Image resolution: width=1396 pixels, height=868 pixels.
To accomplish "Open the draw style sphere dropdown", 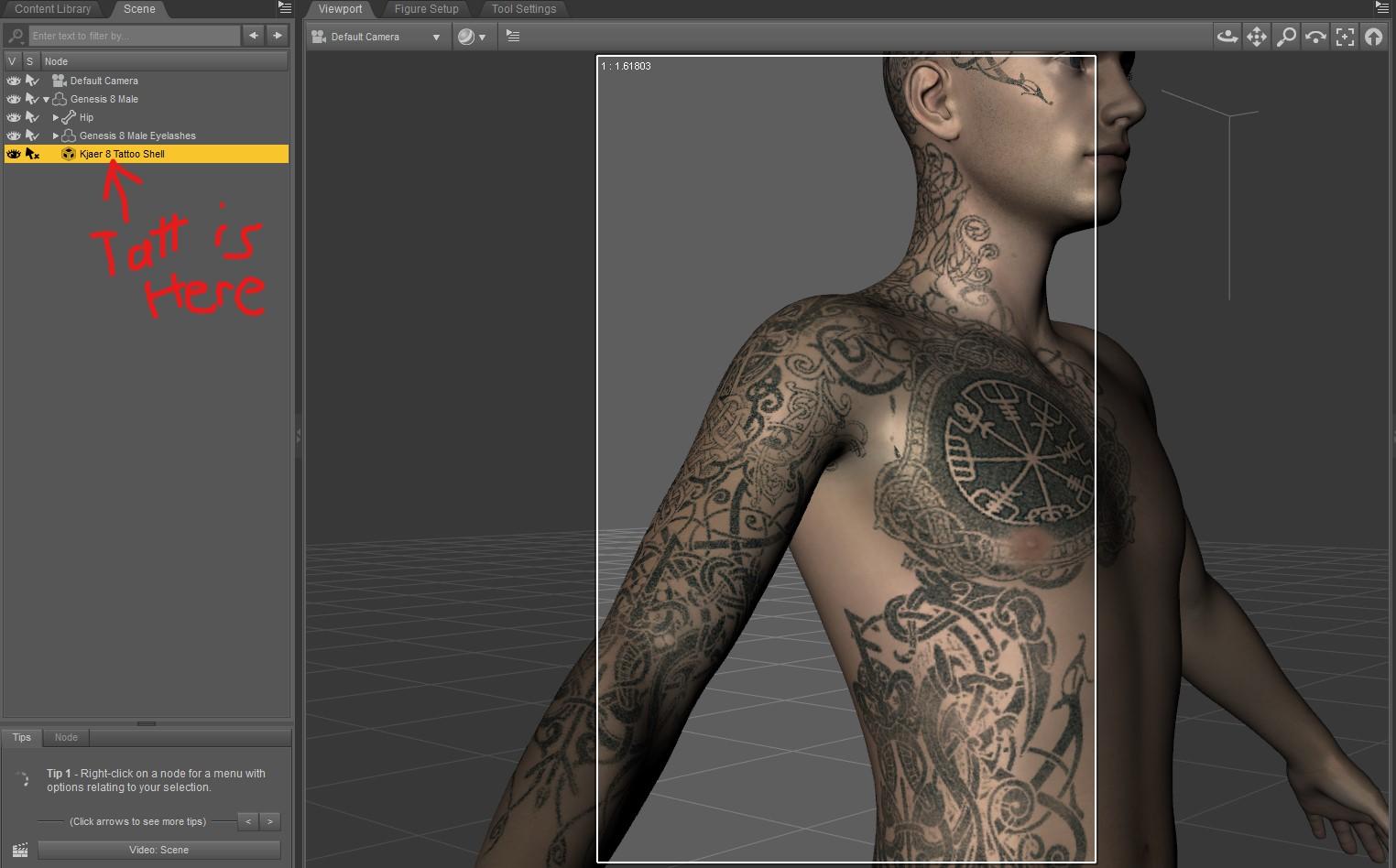I will pos(471,37).
